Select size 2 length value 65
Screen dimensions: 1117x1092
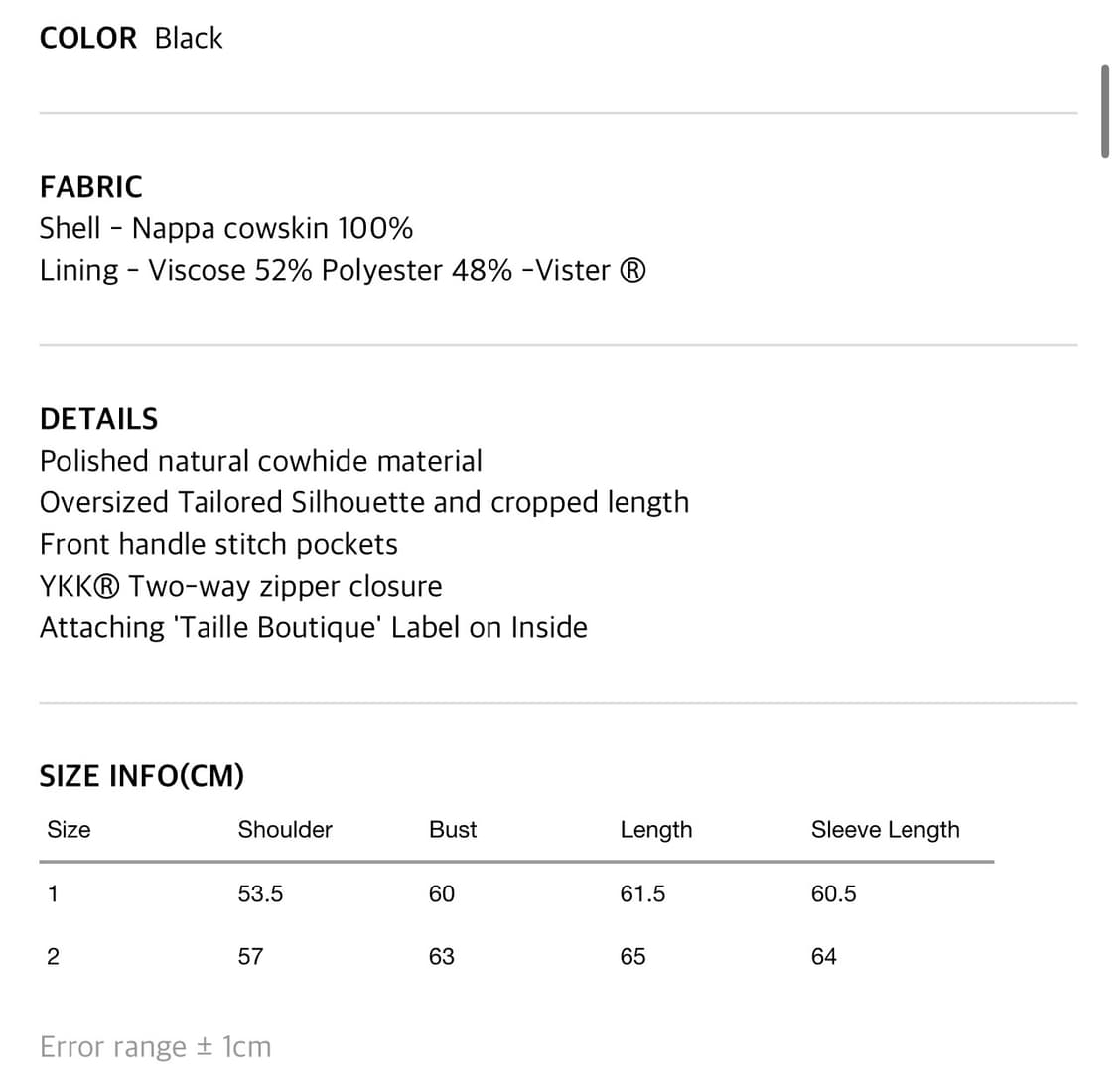tap(632, 956)
